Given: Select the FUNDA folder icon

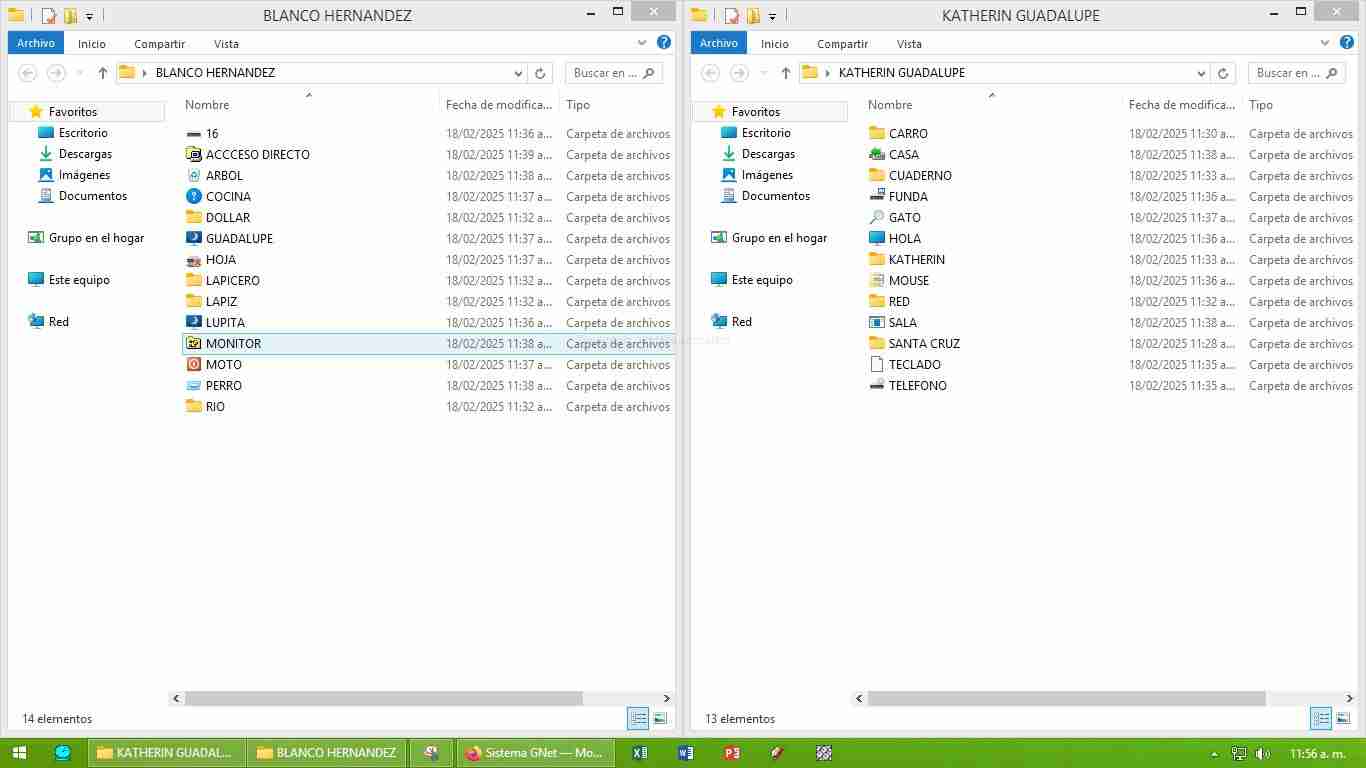Looking at the screenshot, I should [877, 197].
